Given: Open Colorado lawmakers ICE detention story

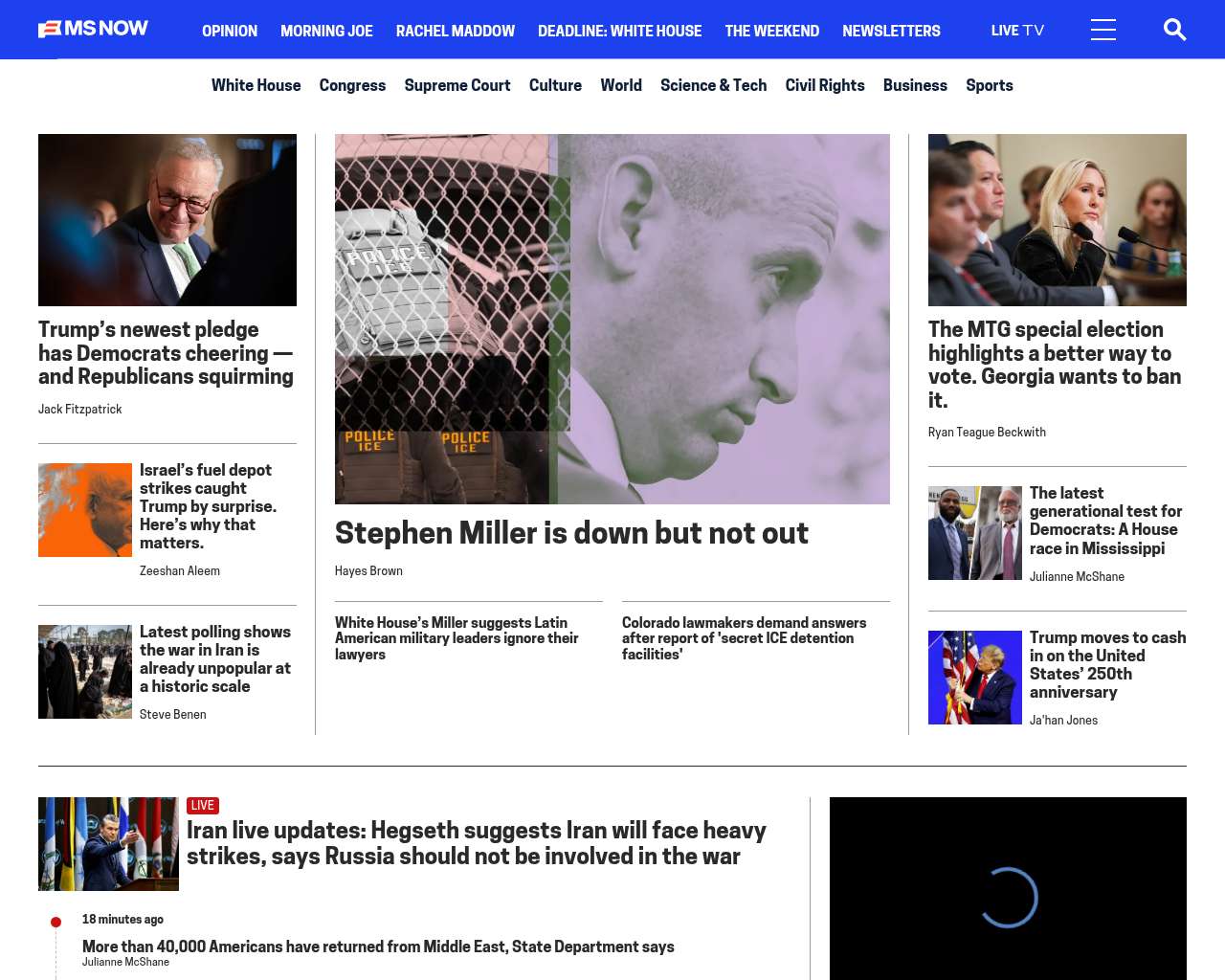Looking at the screenshot, I should pos(744,638).
